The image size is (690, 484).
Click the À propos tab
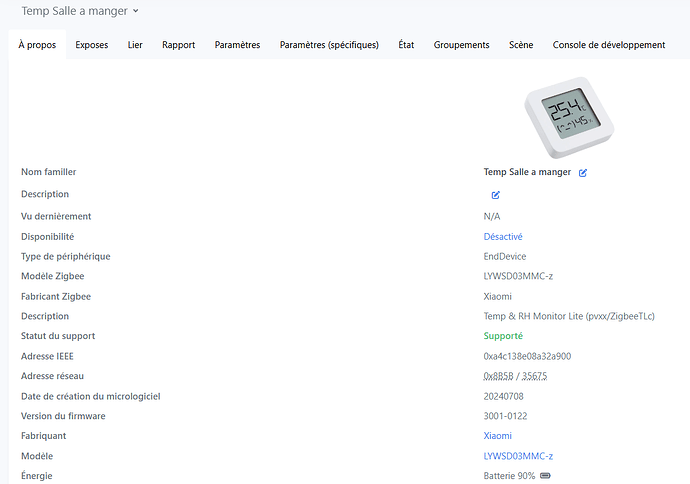[x=37, y=45]
